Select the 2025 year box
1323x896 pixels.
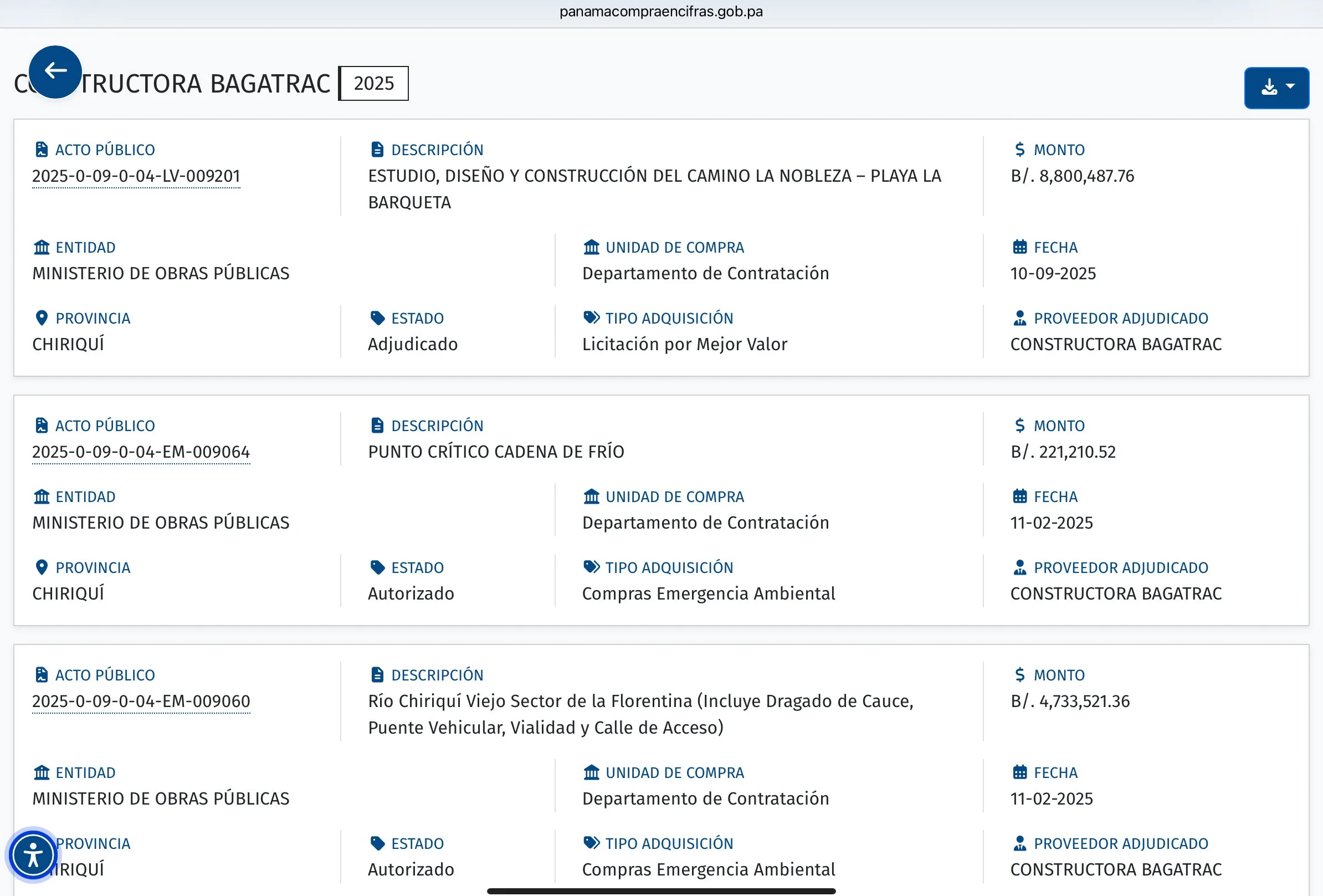(373, 84)
